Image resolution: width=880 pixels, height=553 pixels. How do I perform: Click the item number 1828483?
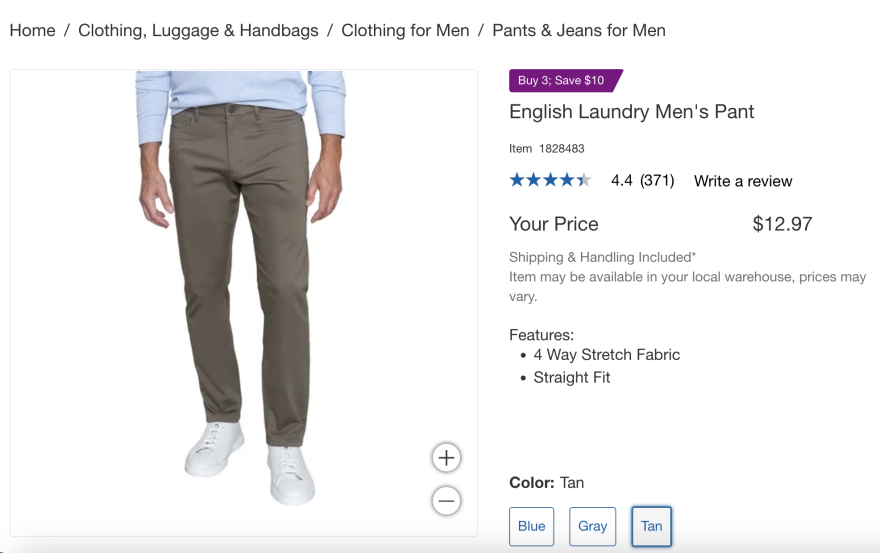[x=561, y=149]
